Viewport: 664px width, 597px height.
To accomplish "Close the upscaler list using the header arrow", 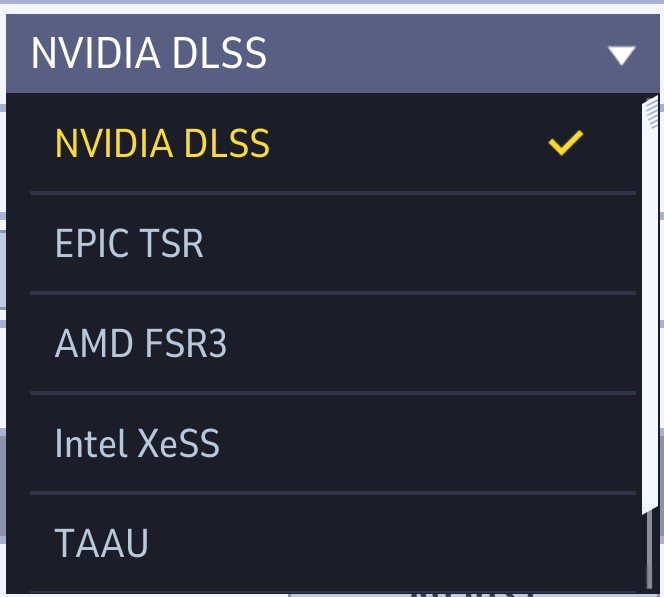I will tap(622, 55).
